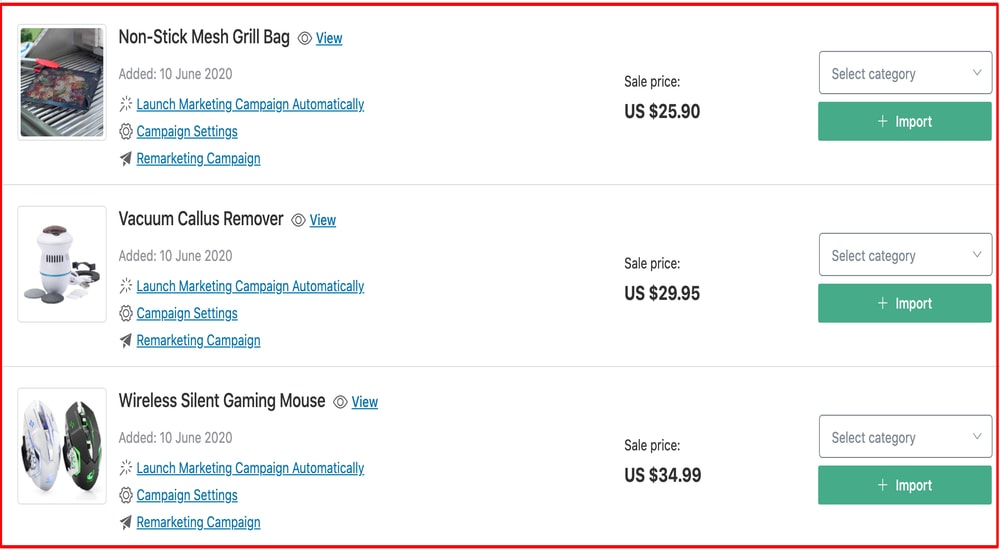Open Campaign Settings link for Vacuum Callus Remover

pos(187,314)
